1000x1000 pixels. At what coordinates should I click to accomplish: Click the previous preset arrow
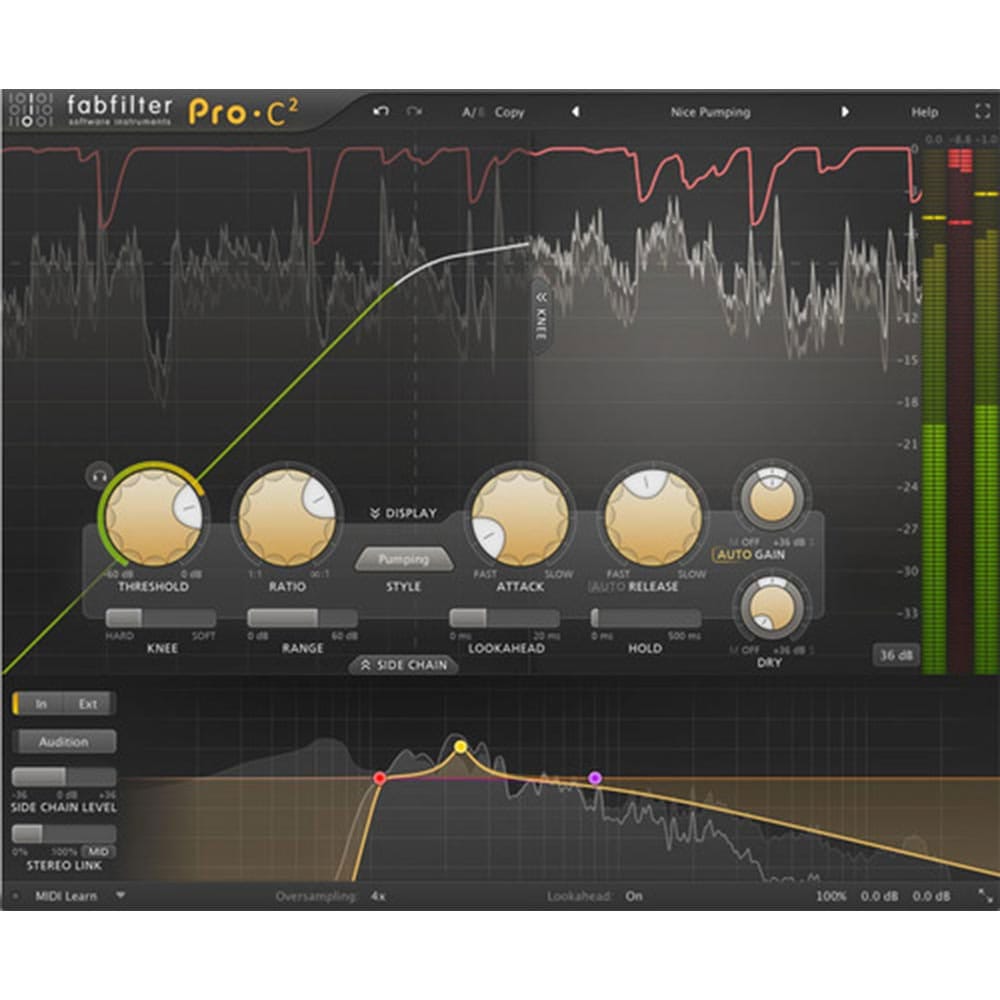pos(574,112)
